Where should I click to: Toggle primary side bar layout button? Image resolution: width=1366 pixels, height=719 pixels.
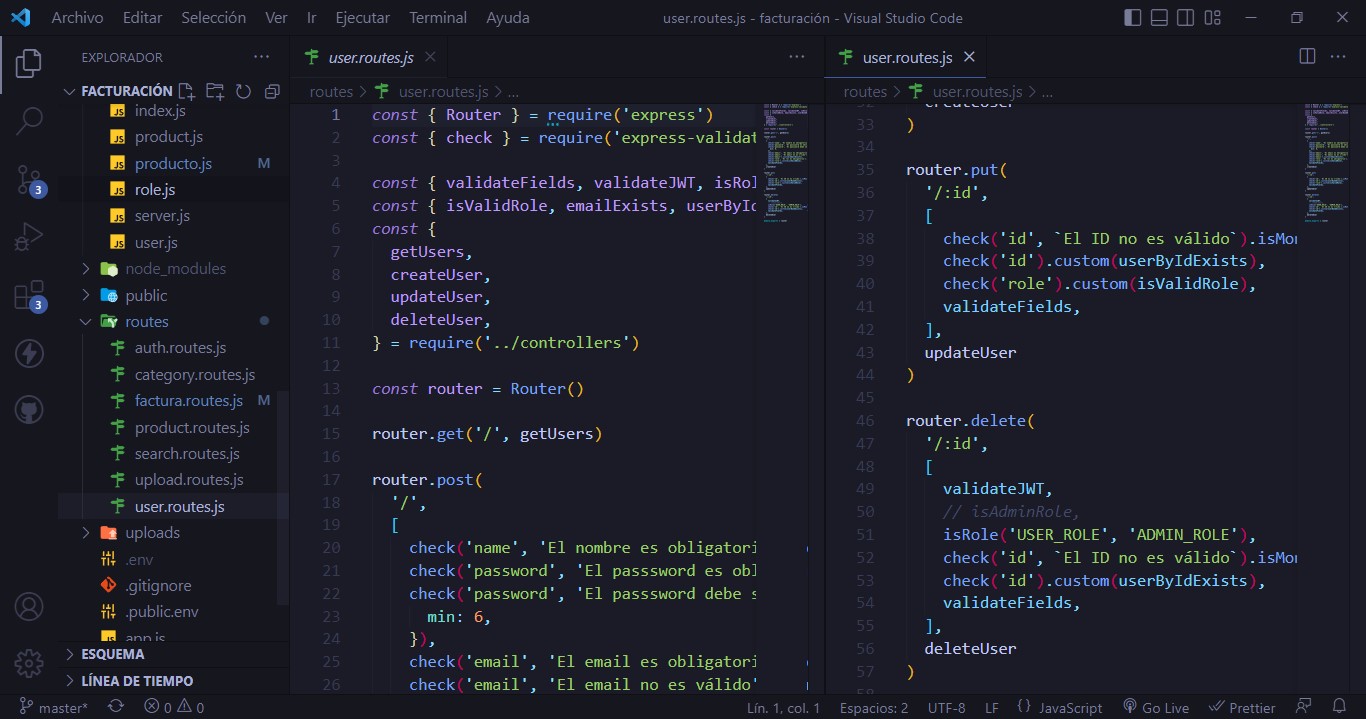click(x=1133, y=17)
